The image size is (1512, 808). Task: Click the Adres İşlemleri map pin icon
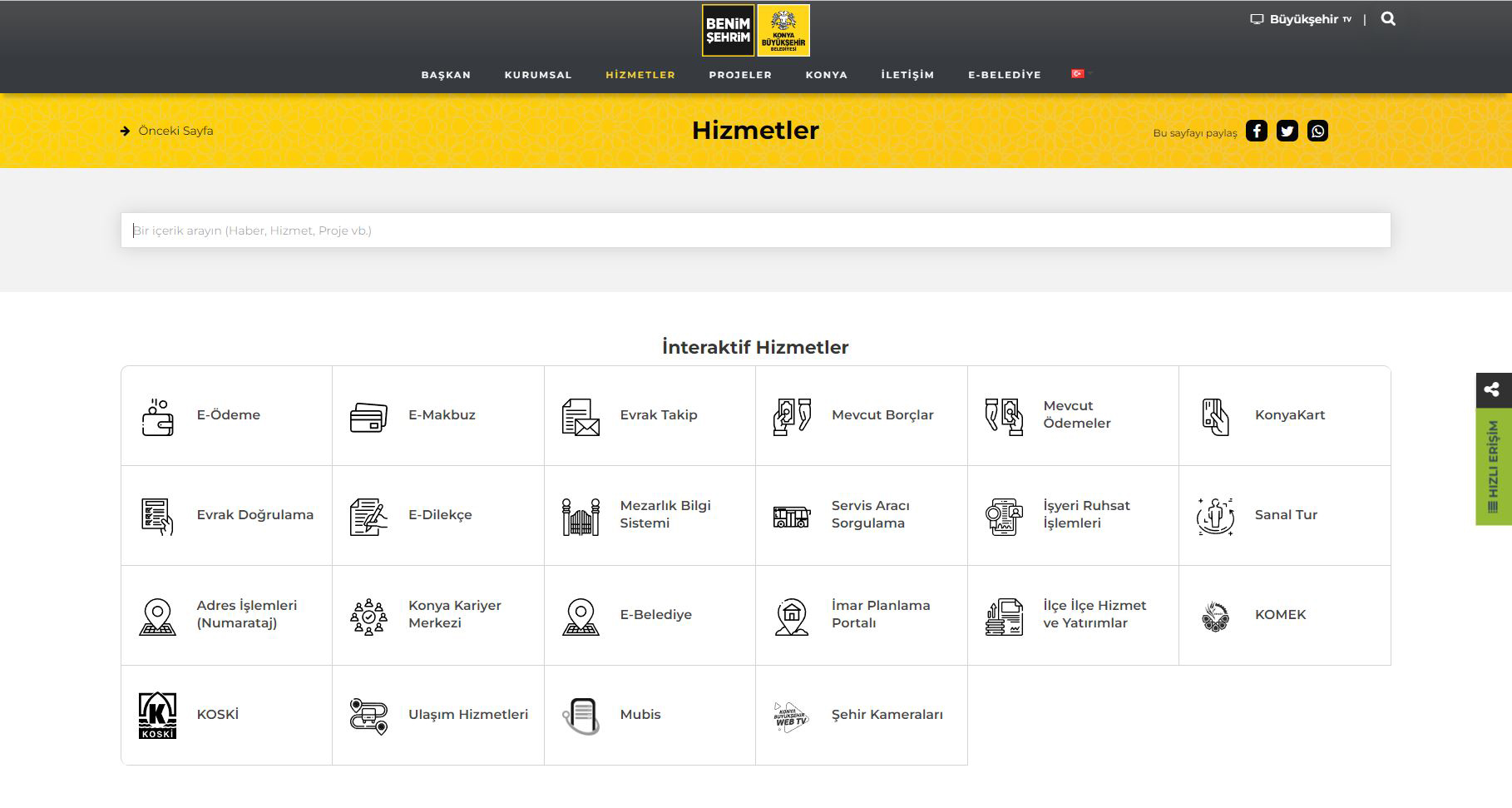(x=157, y=617)
